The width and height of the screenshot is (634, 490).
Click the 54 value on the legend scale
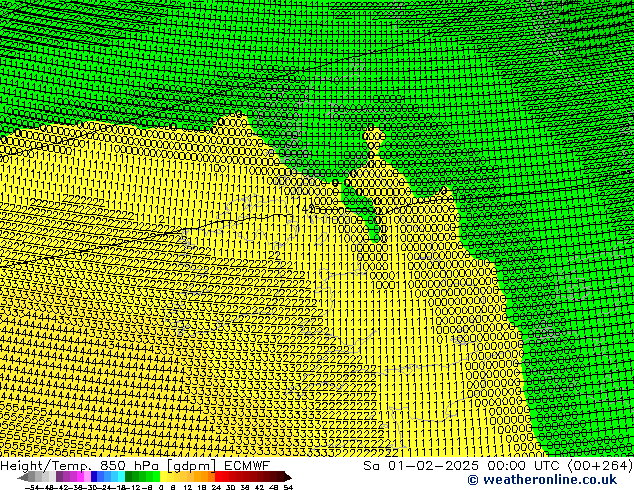coord(288,487)
